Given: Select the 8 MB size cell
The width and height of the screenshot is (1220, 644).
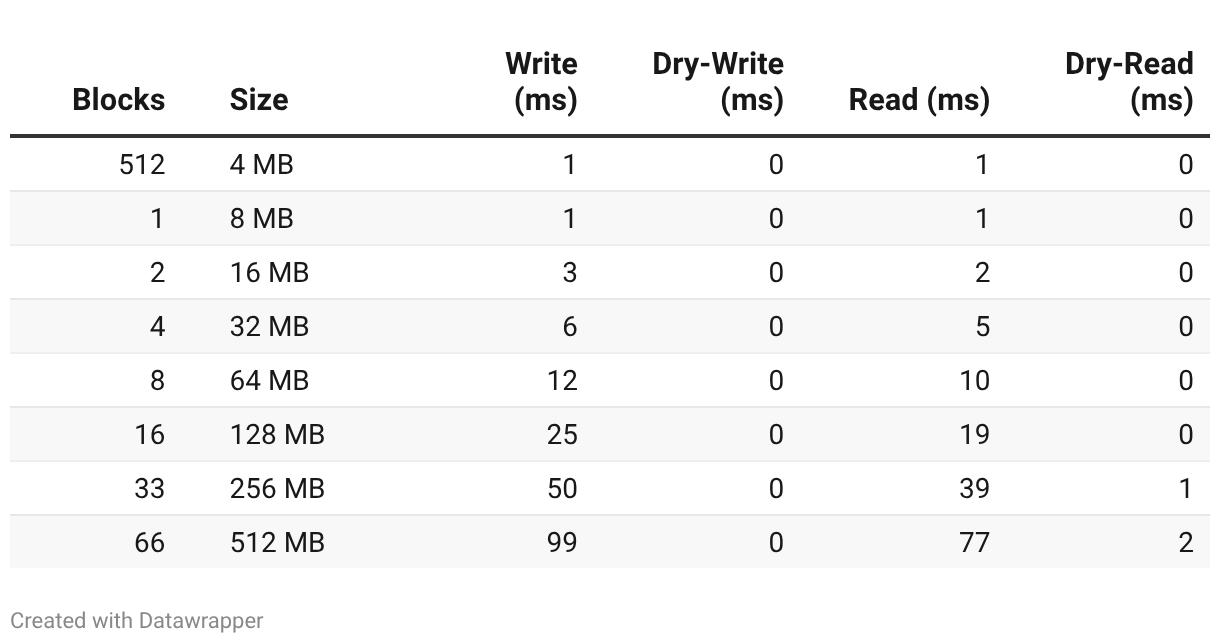Looking at the screenshot, I should [262, 218].
